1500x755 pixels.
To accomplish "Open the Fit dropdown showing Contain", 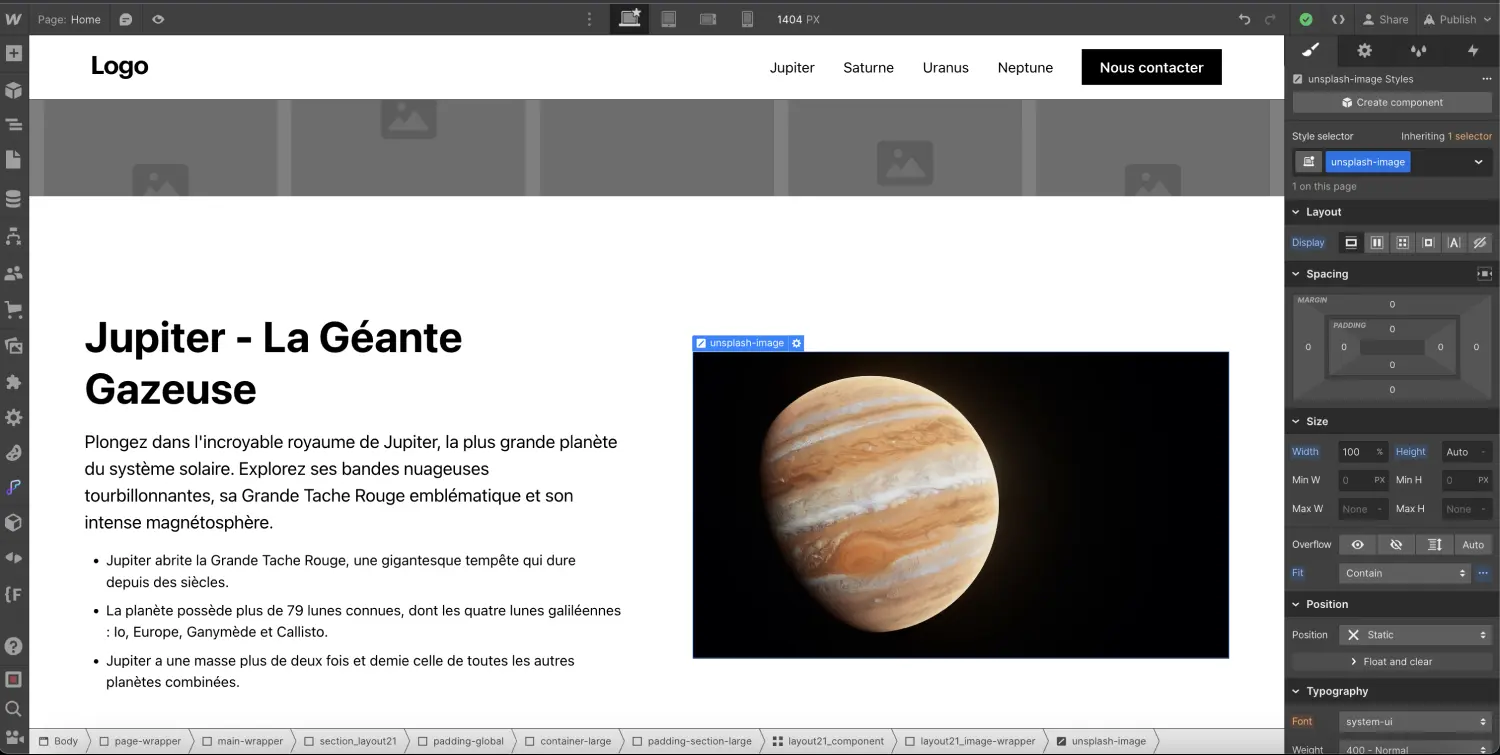I will 1404,572.
